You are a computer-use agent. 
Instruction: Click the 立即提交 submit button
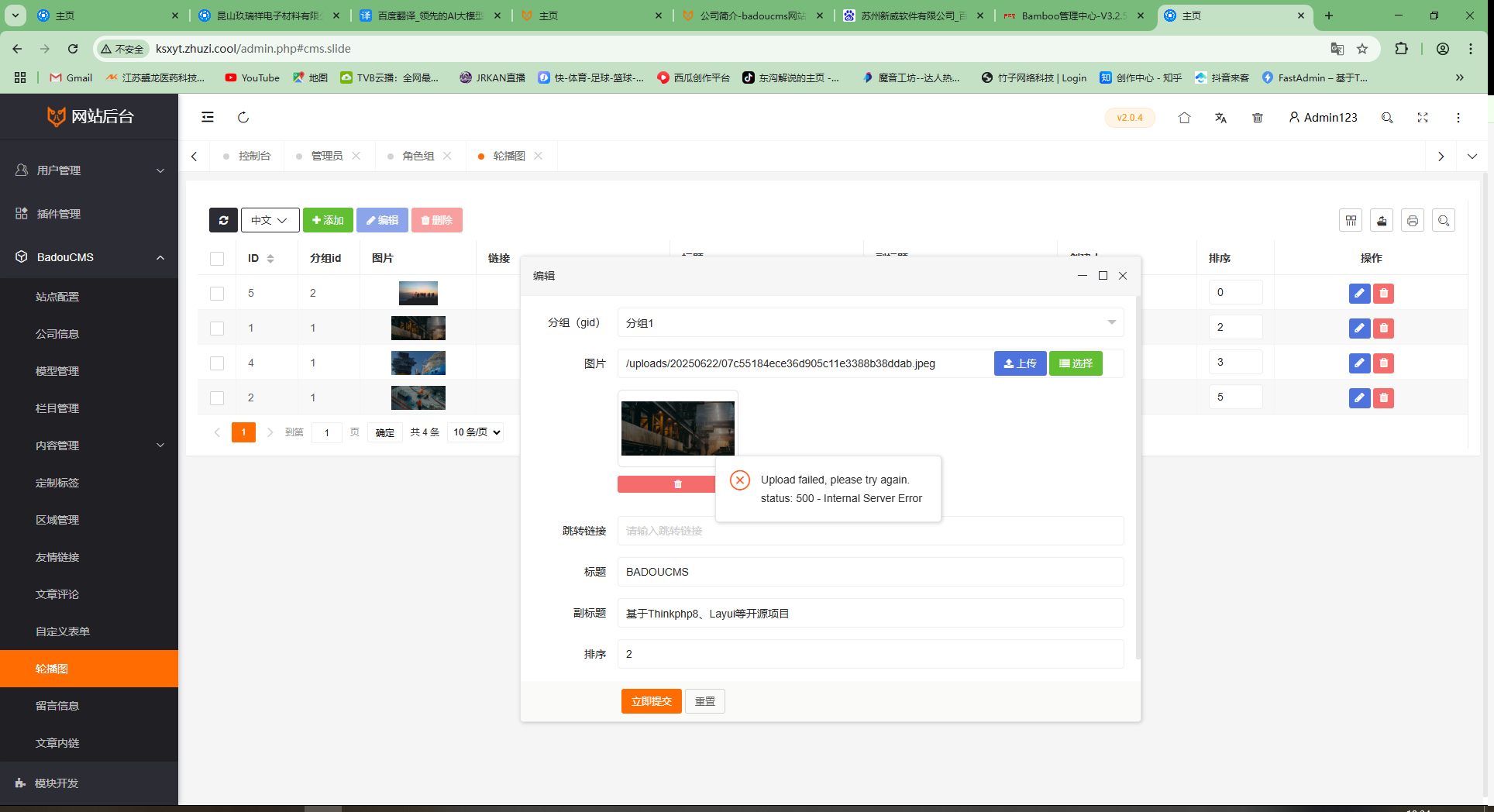(x=651, y=701)
